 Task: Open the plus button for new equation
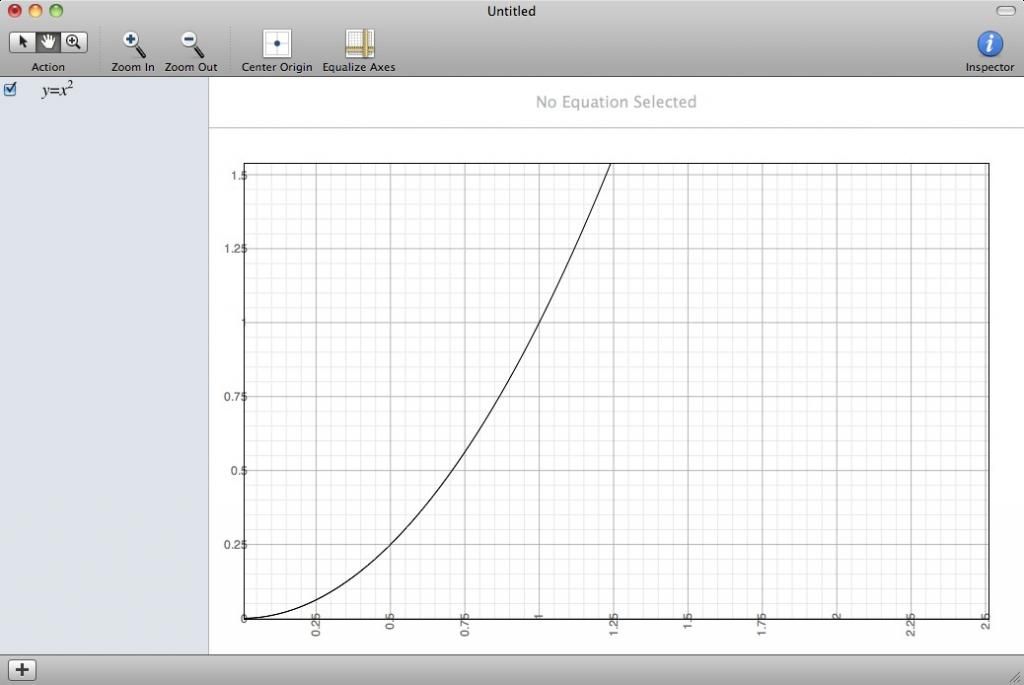click(22, 670)
